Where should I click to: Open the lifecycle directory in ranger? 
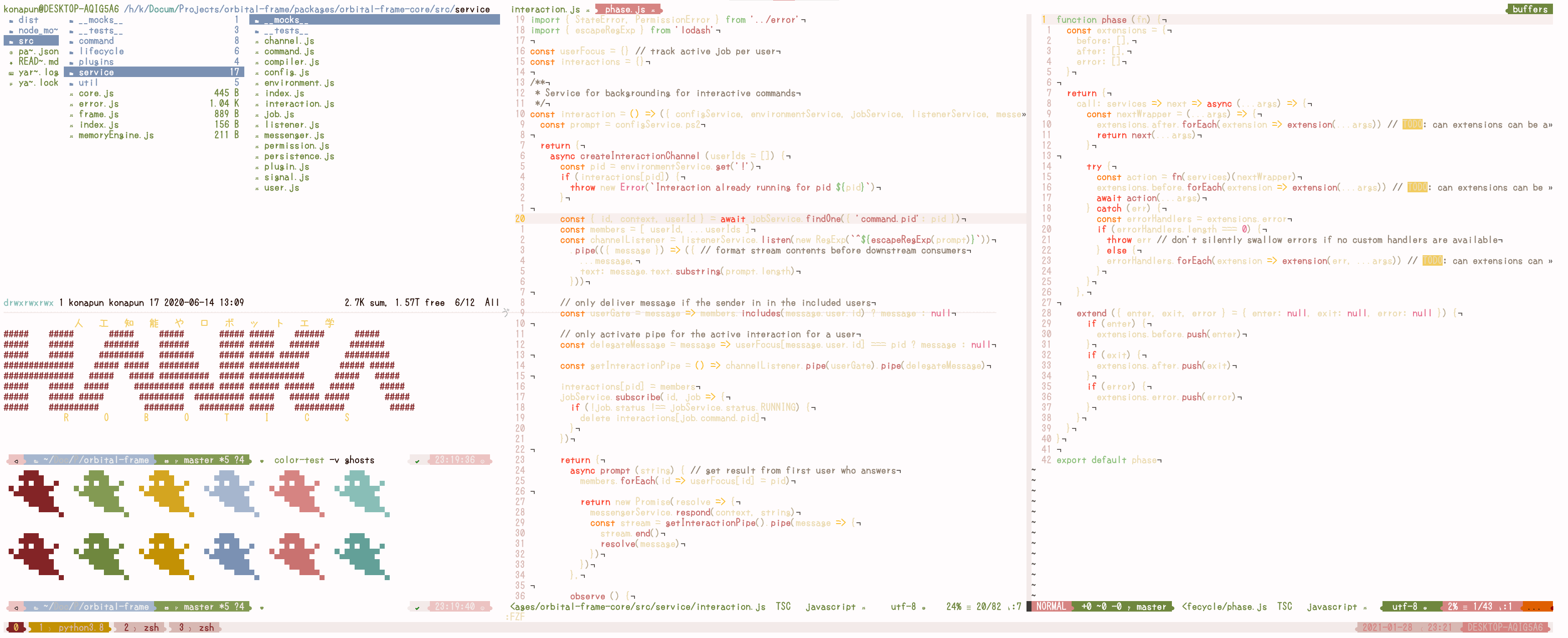(x=101, y=52)
